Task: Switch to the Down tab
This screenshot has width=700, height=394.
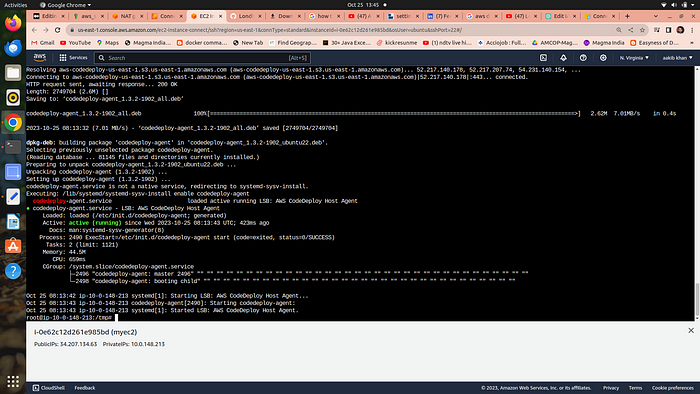Action: click(285, 16)
